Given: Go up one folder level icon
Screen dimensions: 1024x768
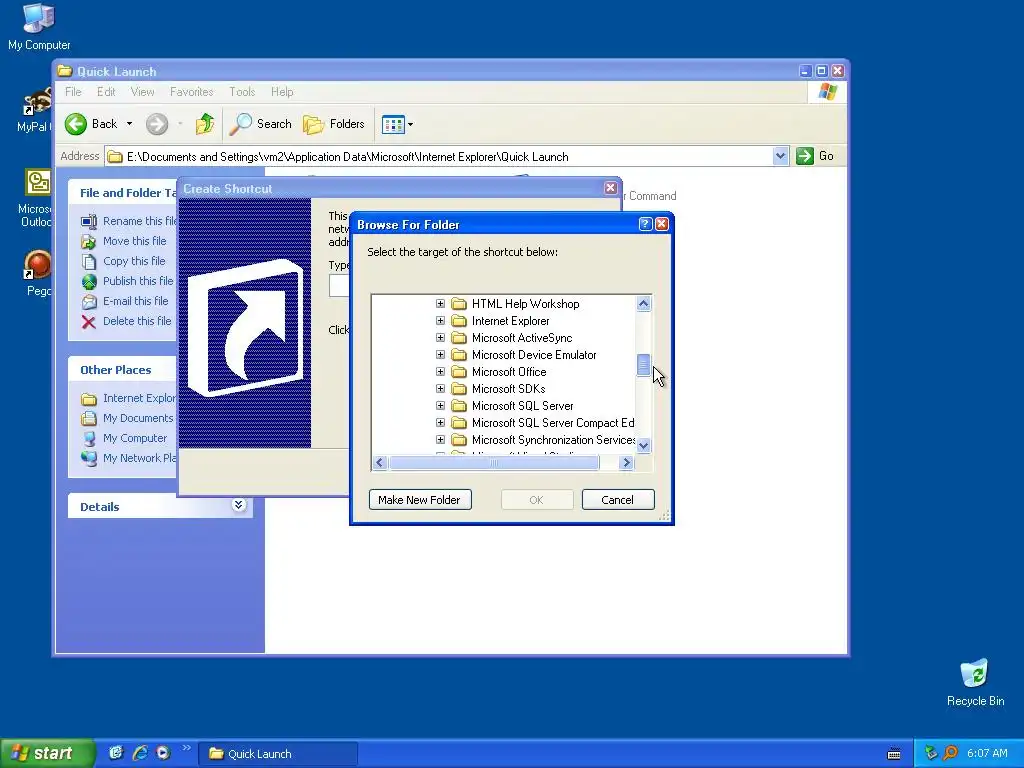Looking at the screenshot, I should tap(205, 123).
